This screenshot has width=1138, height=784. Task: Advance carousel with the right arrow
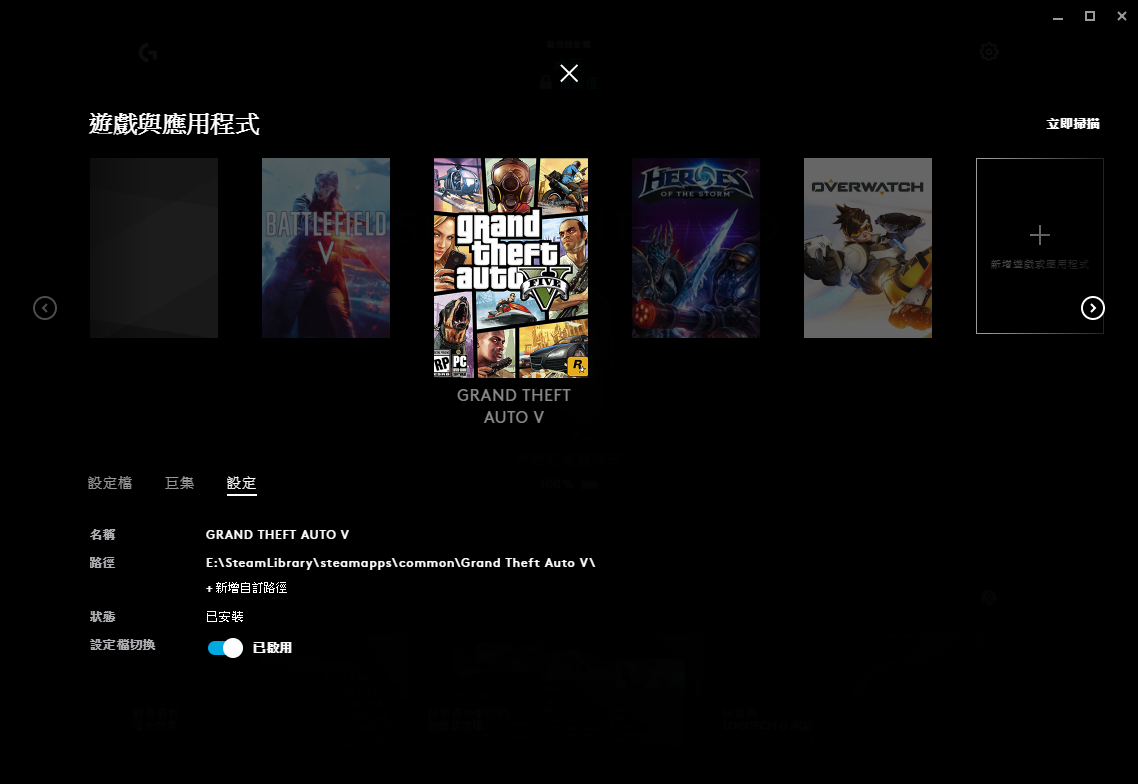1092,308
